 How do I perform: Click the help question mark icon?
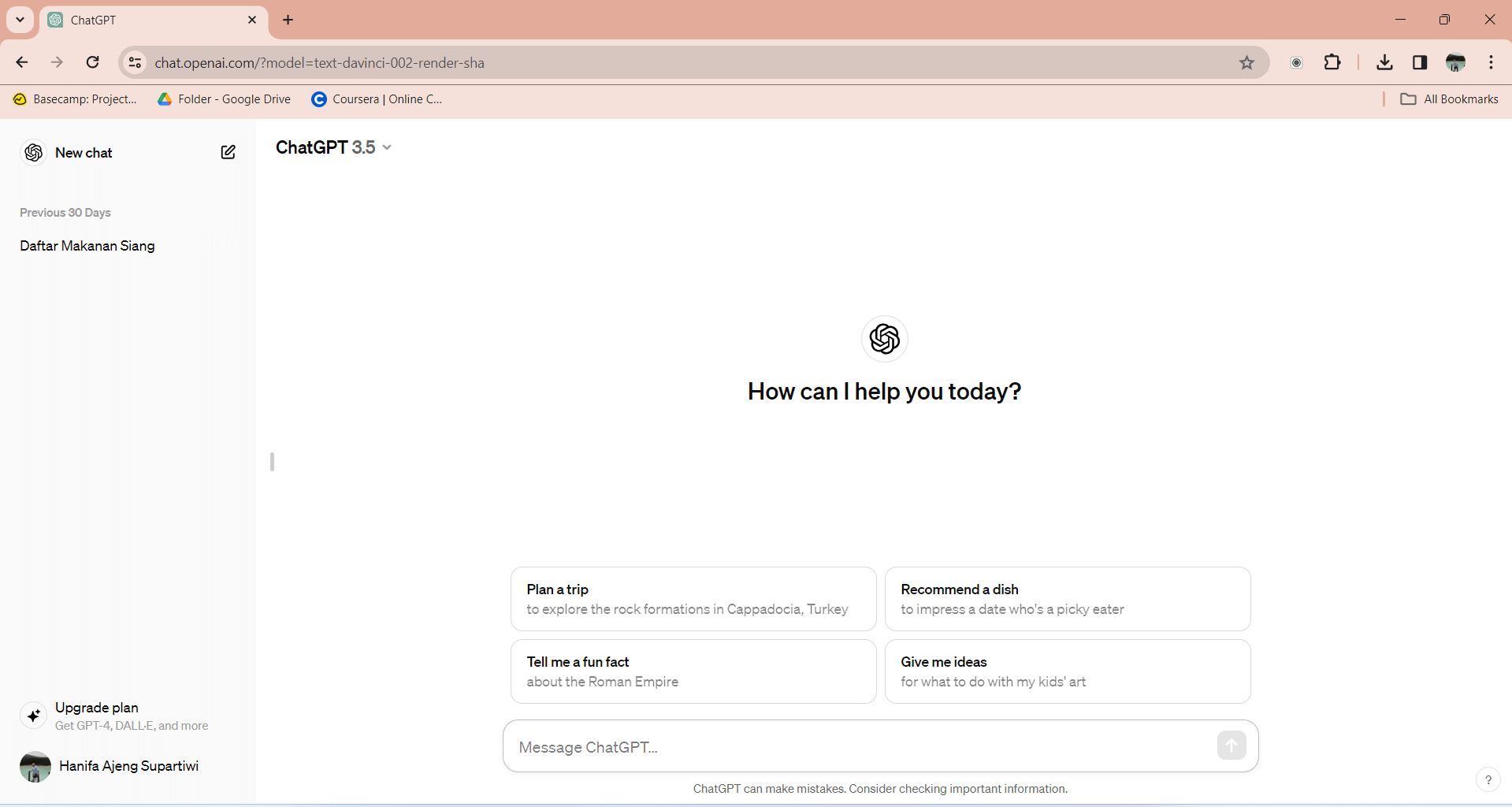(1488, 779)
